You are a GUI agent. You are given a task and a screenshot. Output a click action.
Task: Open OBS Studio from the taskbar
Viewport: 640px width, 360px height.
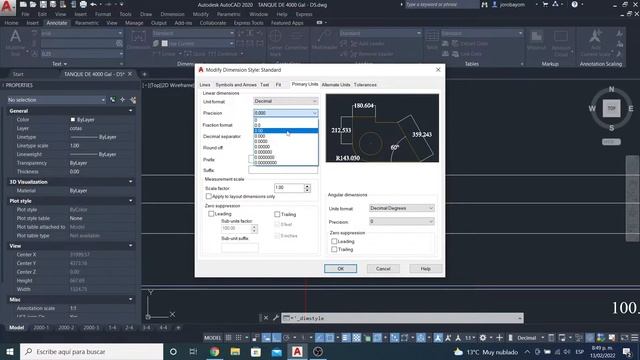click(318, 351)
